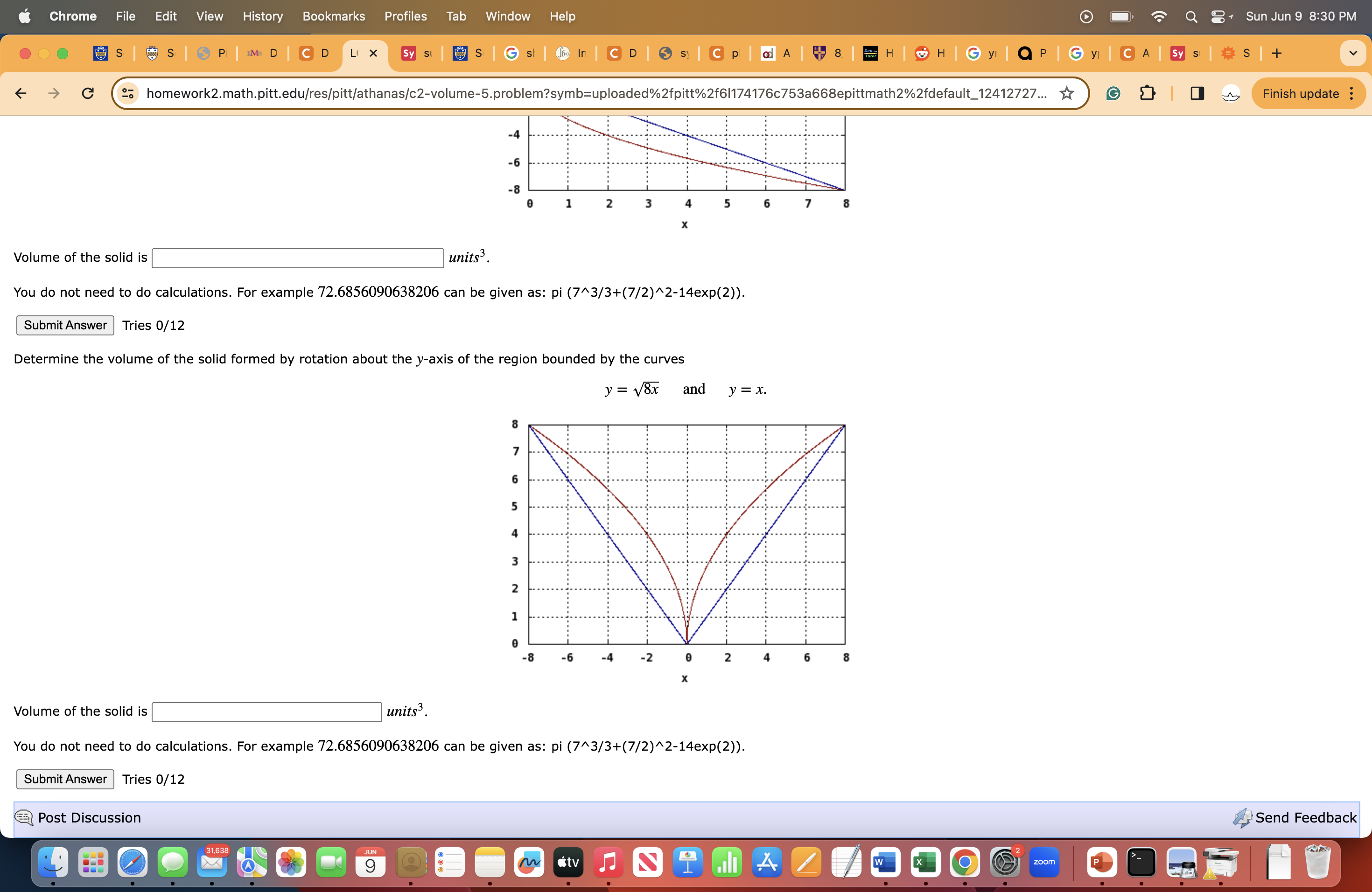Image resolution: width=1372 pixels, height=892 pixels.
Task: Open the Terminal from the Dock
Action: point(1141,863)
